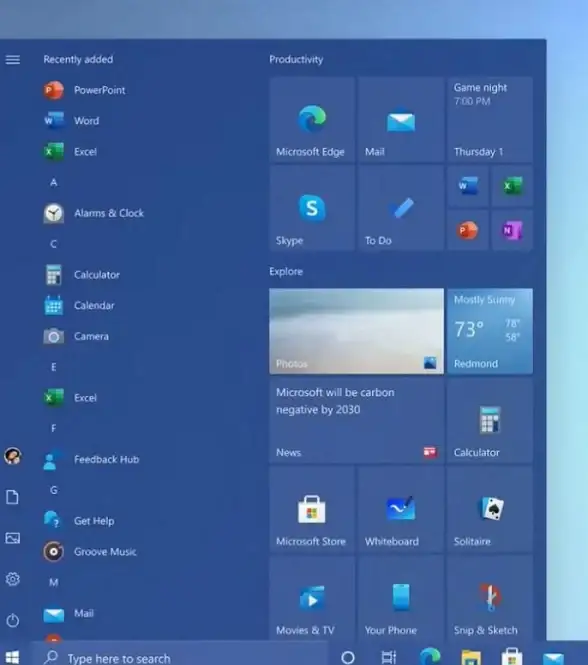Viewport: 588px width, 665px height.
Task: Launch Groove Music
Action: (x=90, y=551)
